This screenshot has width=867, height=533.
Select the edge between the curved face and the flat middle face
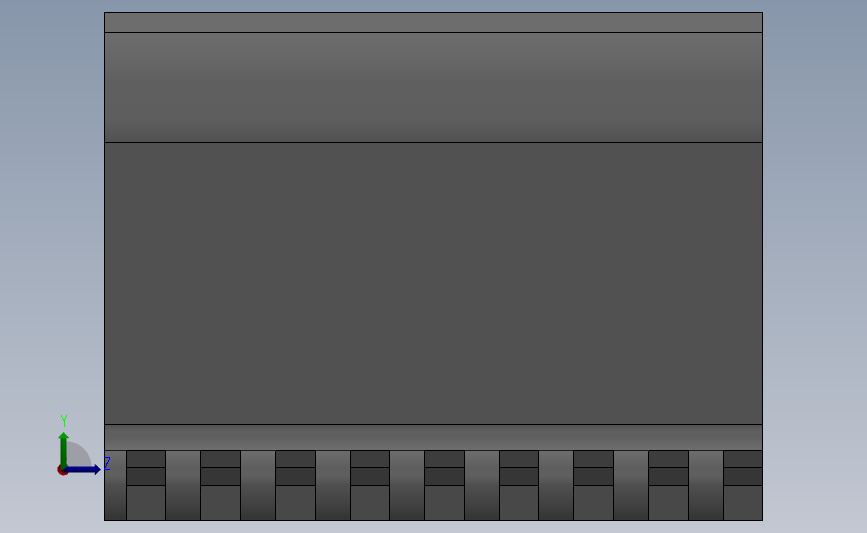[x=434, y=143]
